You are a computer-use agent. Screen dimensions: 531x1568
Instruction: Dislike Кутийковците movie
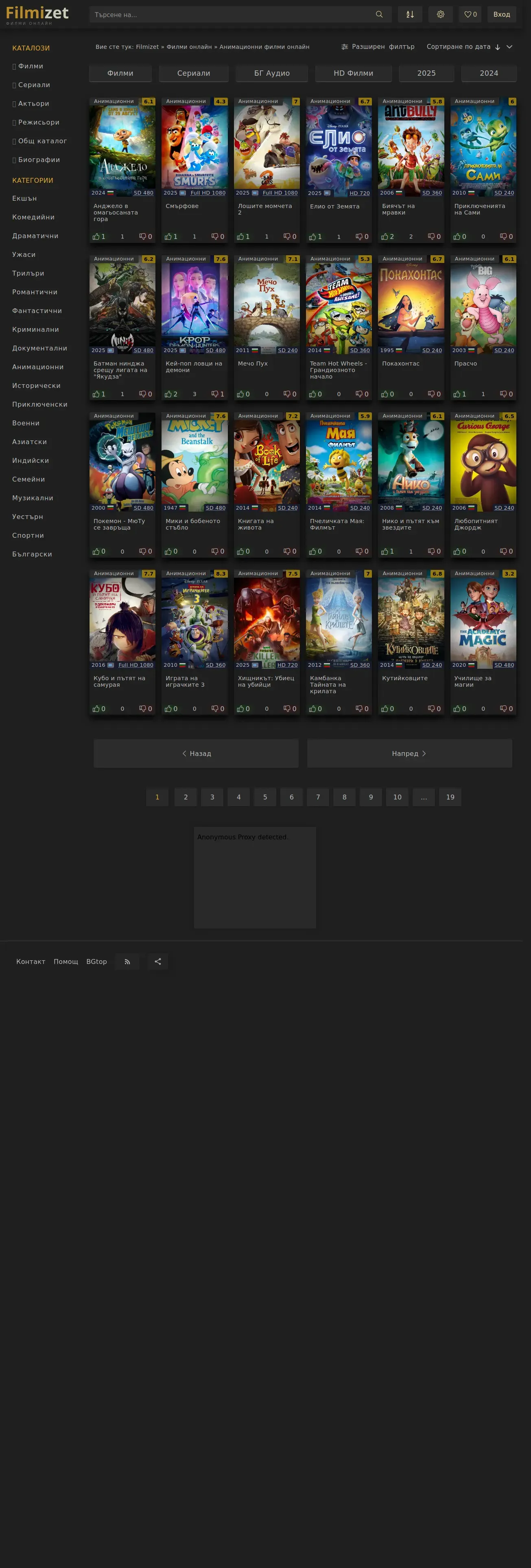point(434,709)
